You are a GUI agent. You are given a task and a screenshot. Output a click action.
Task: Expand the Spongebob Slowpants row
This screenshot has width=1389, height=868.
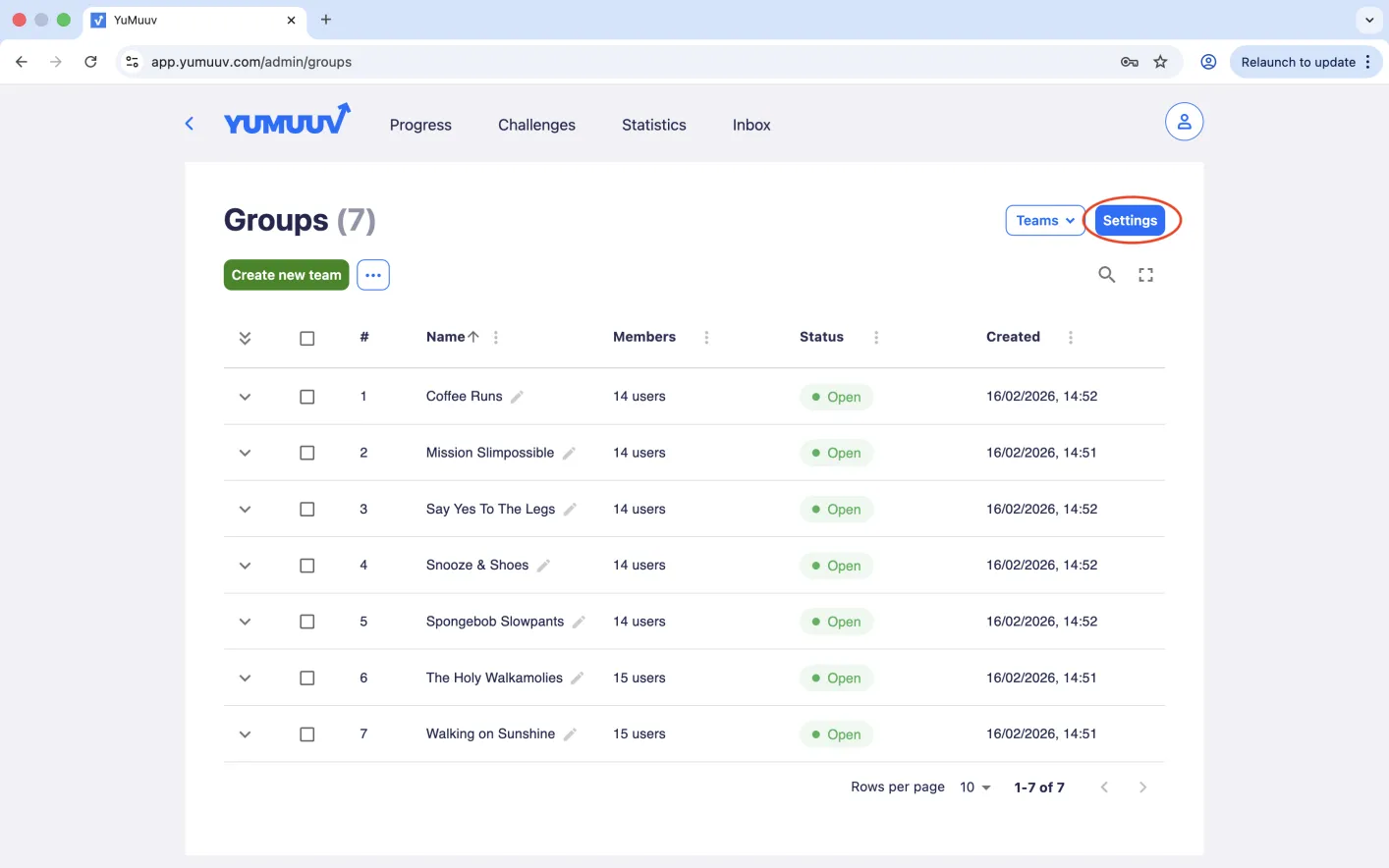[x=245, y=622]
